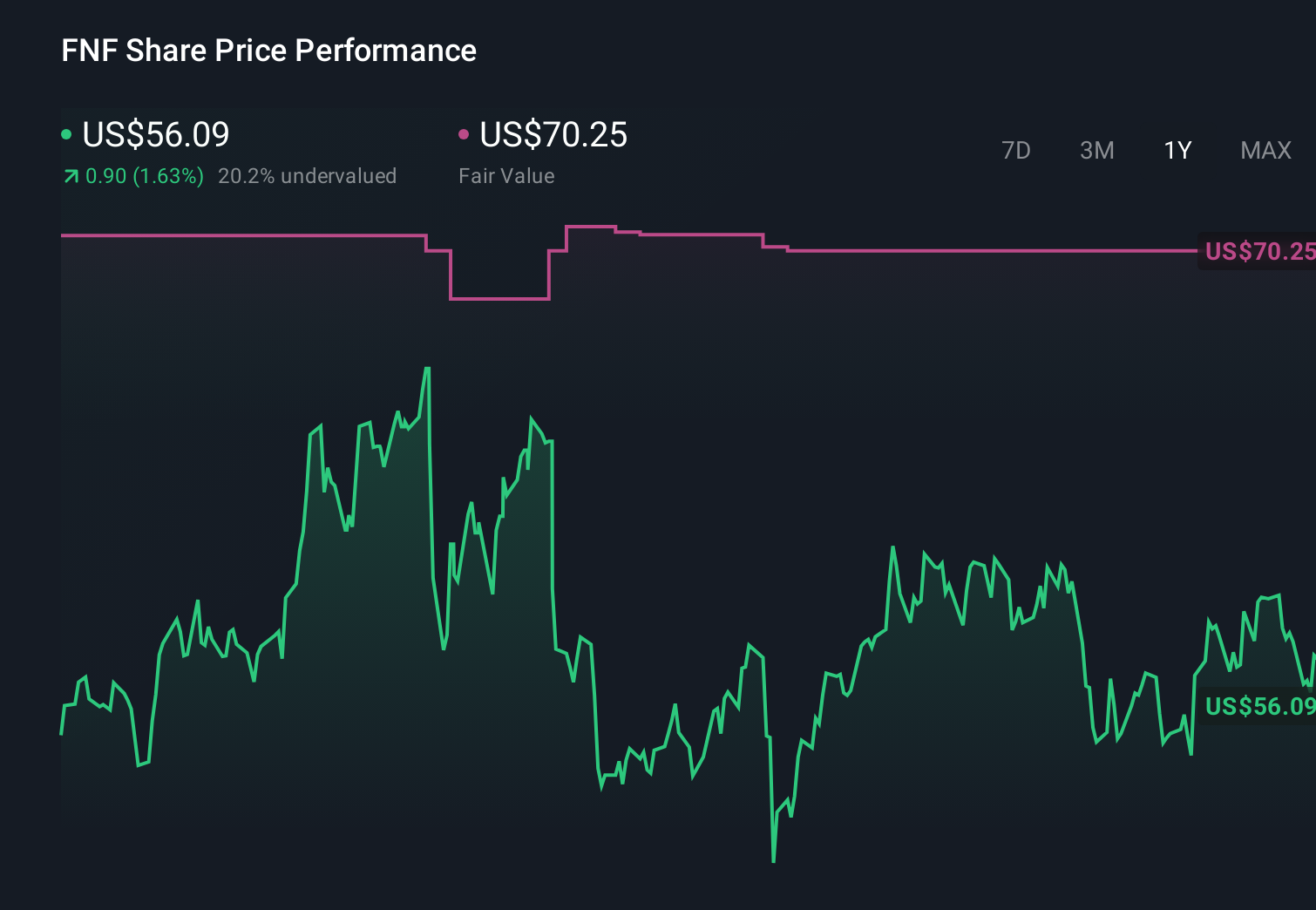Click the green current price dot indicator
The height and width of the screenshot is (910, 1316).
coord(67,134)
